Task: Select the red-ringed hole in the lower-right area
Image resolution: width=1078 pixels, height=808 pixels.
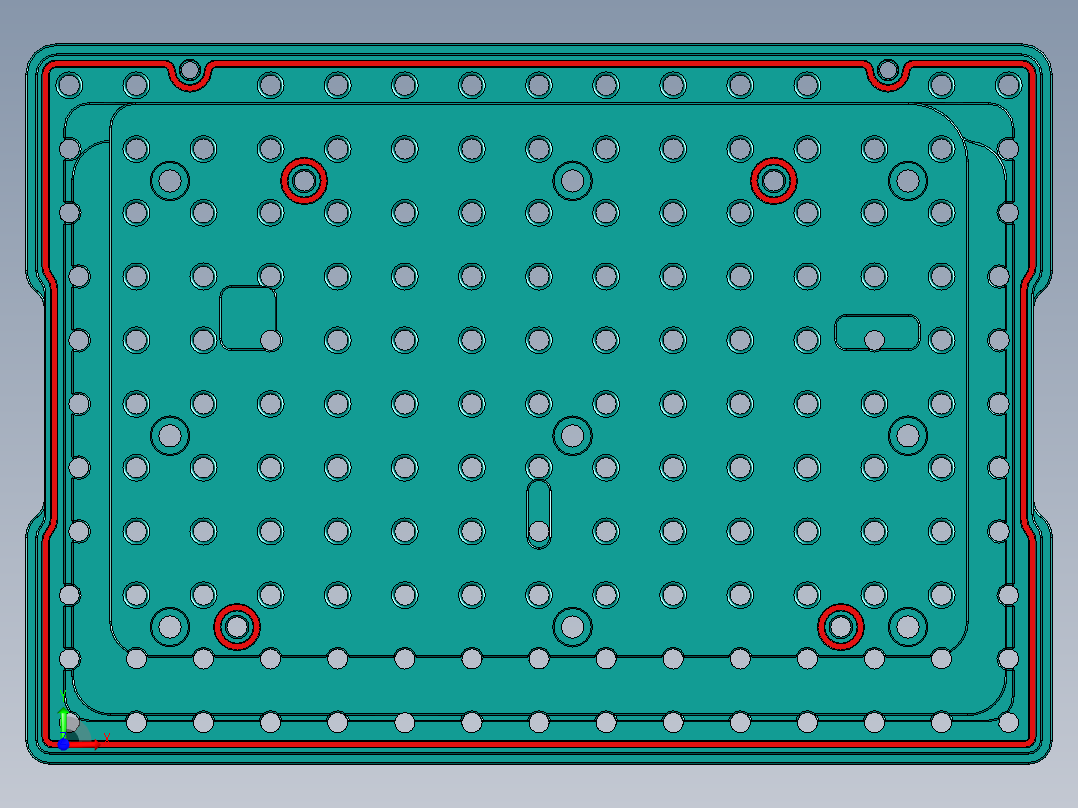Action: point(841,626)
